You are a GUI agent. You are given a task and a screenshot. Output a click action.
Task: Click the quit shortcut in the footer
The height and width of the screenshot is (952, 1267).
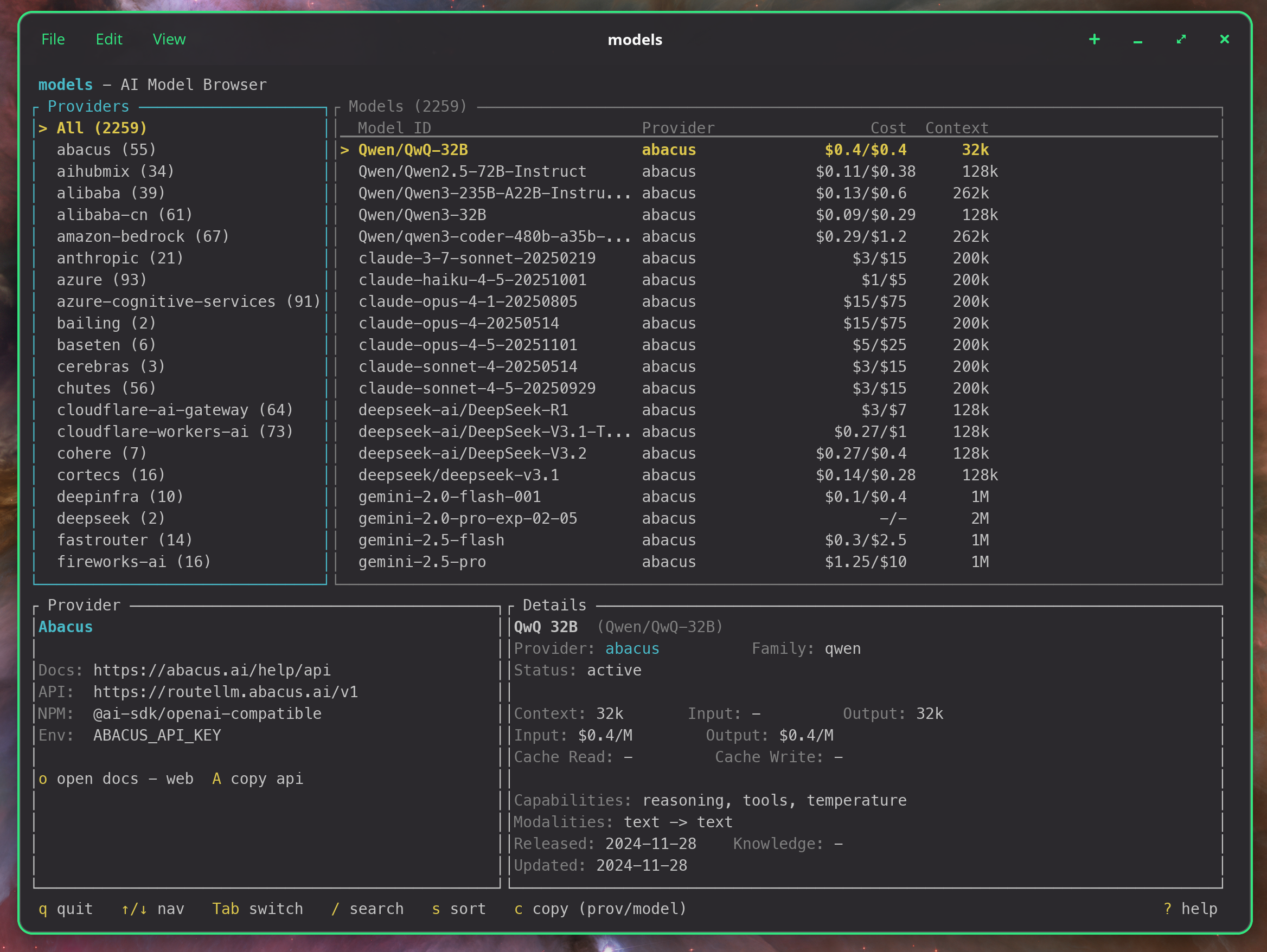(x=66, y=909)
